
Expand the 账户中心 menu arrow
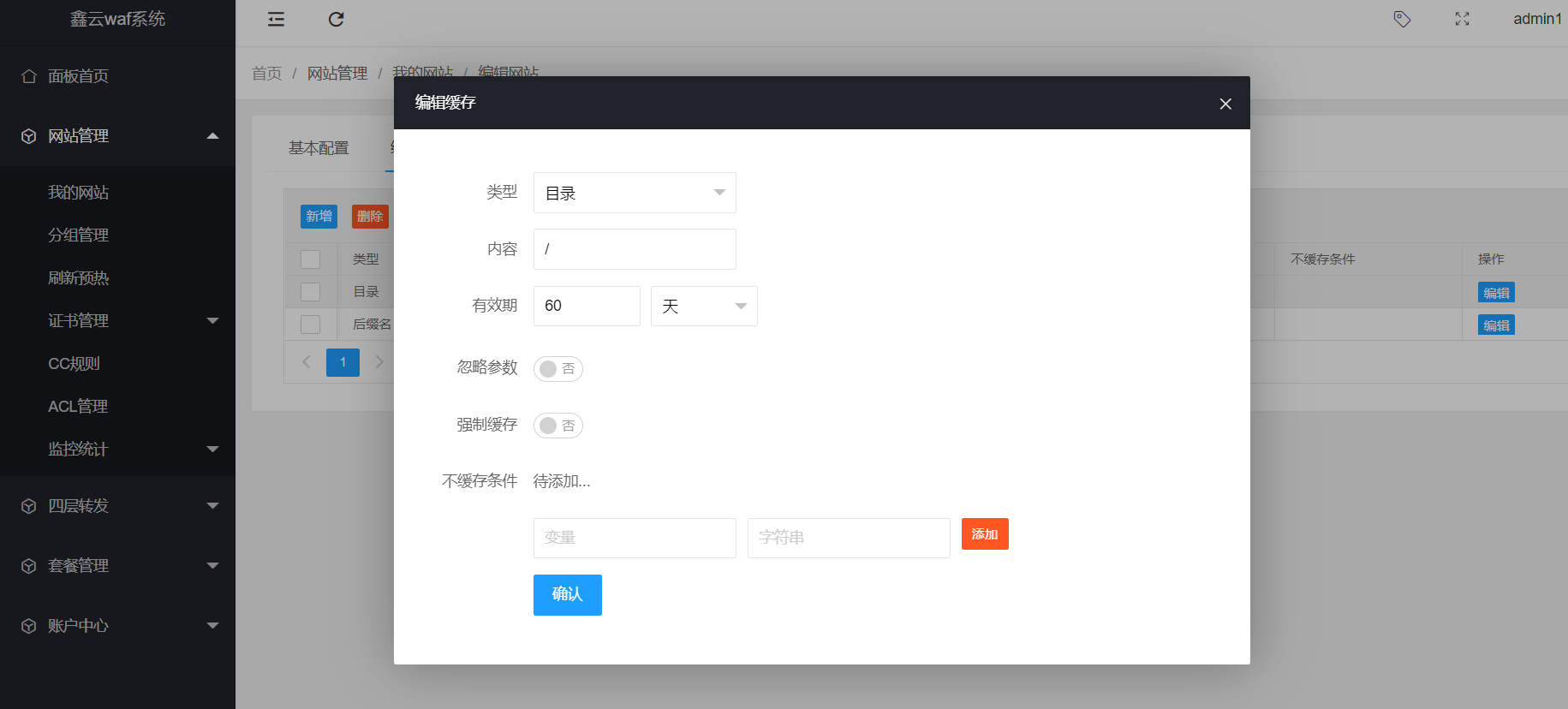(213, 626)
